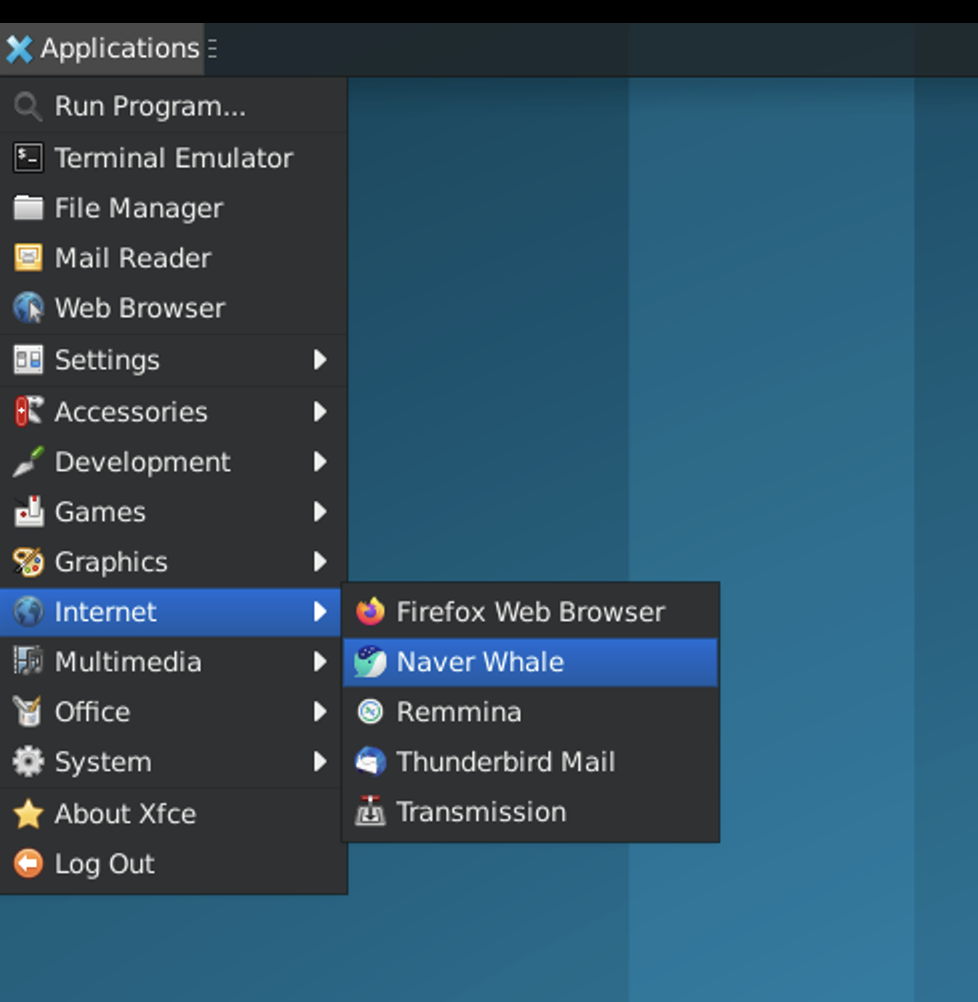
Task: Click the File Manager folder icon
Action: point(28,208)
